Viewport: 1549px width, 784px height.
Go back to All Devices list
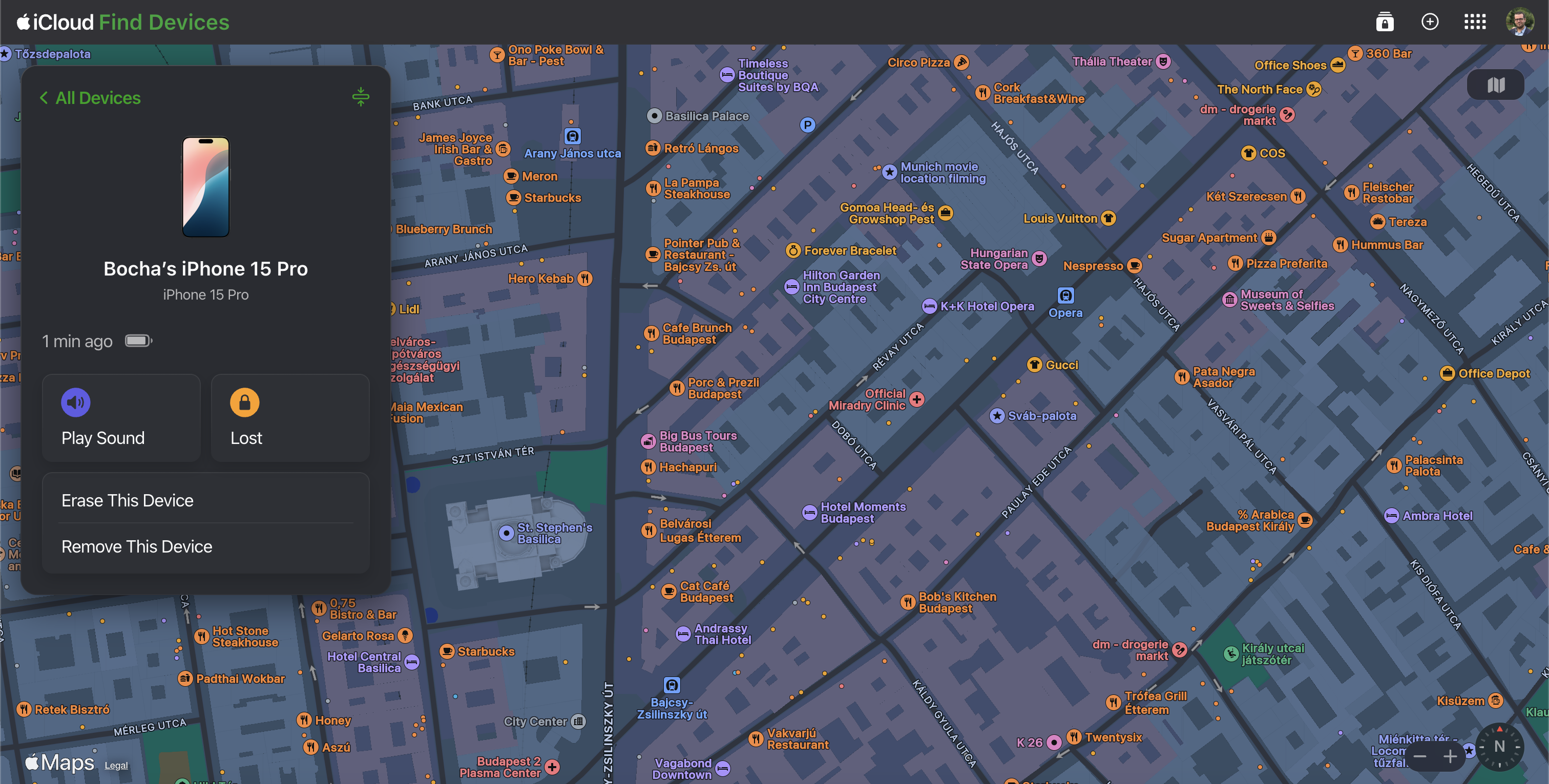point(90,98)
